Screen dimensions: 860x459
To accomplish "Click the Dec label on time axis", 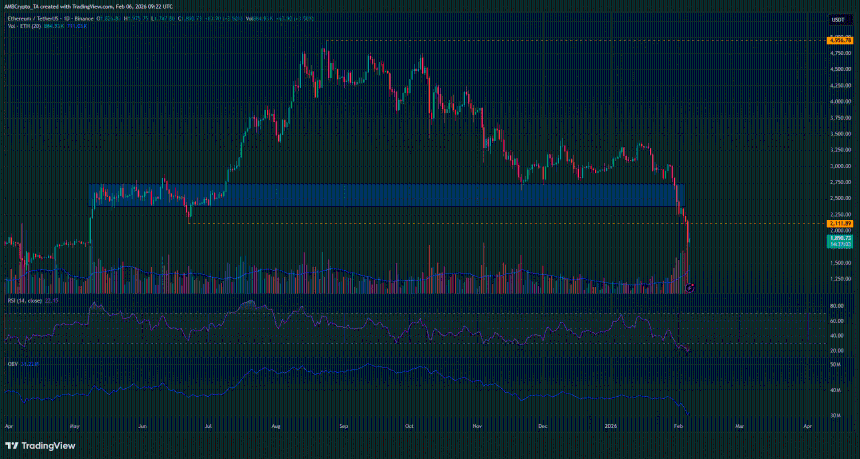I will (542, 426).
